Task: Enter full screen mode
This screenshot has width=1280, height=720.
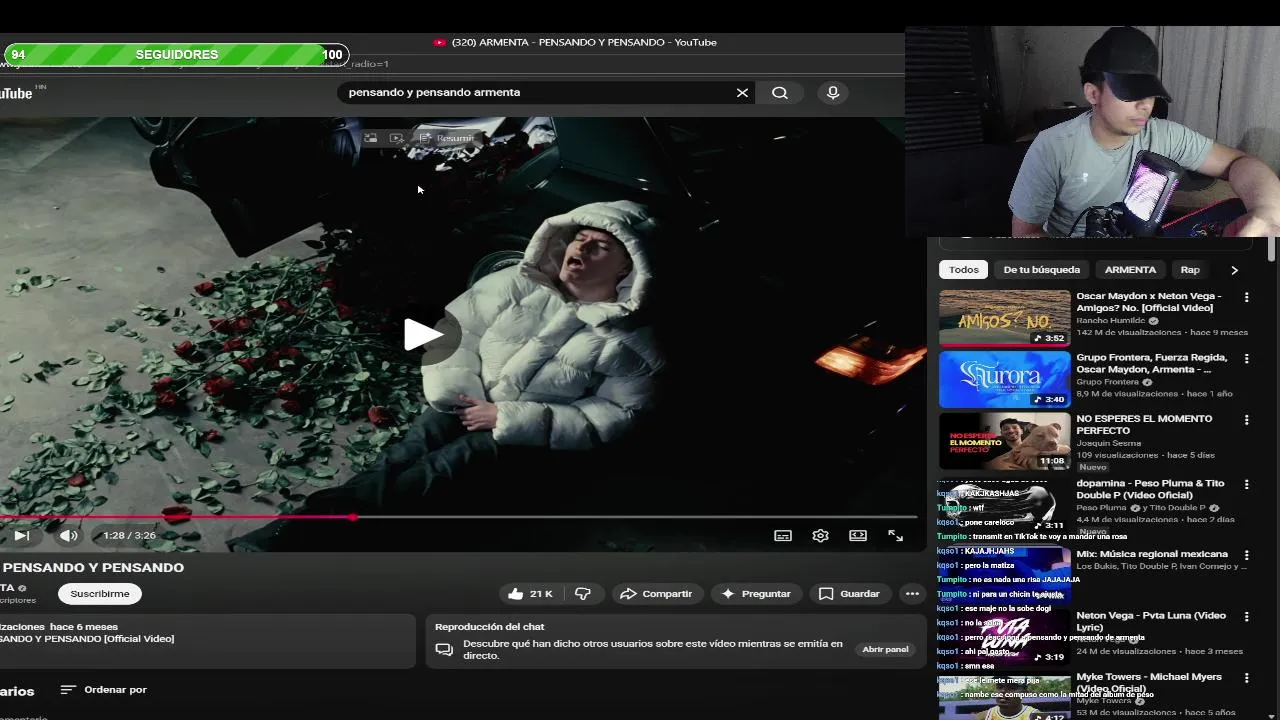Action: tap(896, 535)
